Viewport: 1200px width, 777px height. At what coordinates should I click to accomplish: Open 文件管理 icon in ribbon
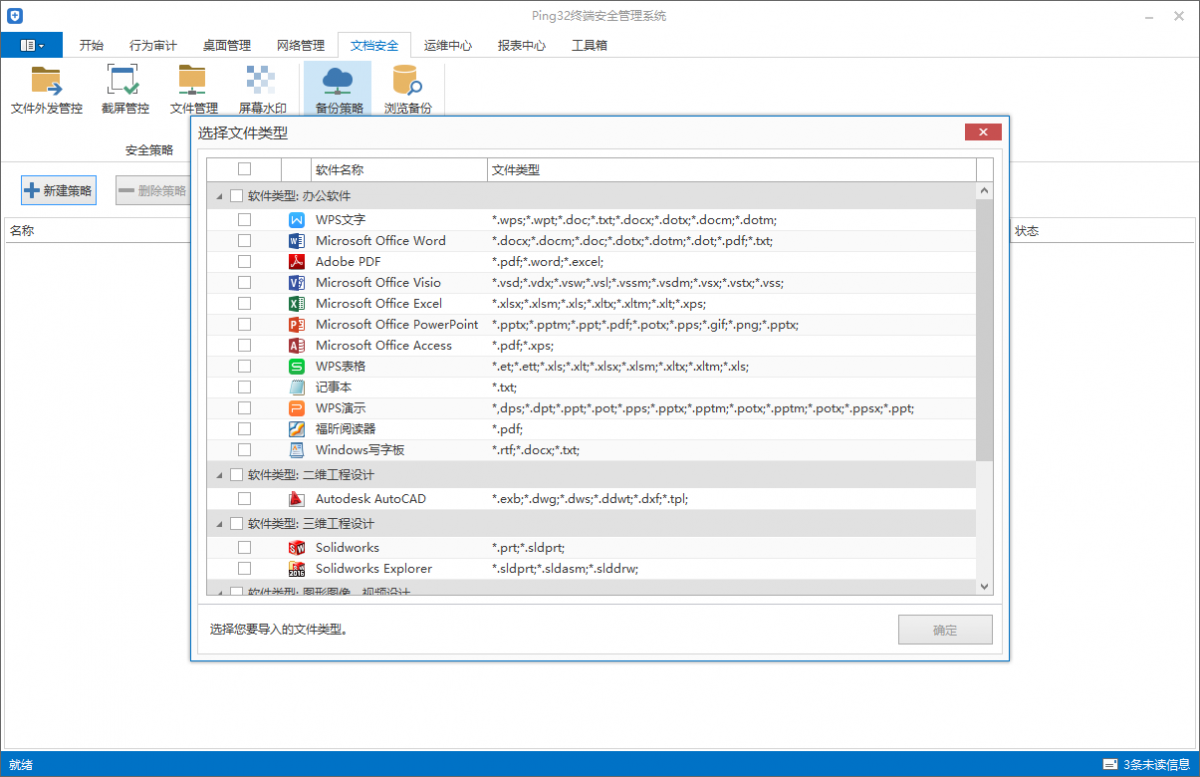192,81
